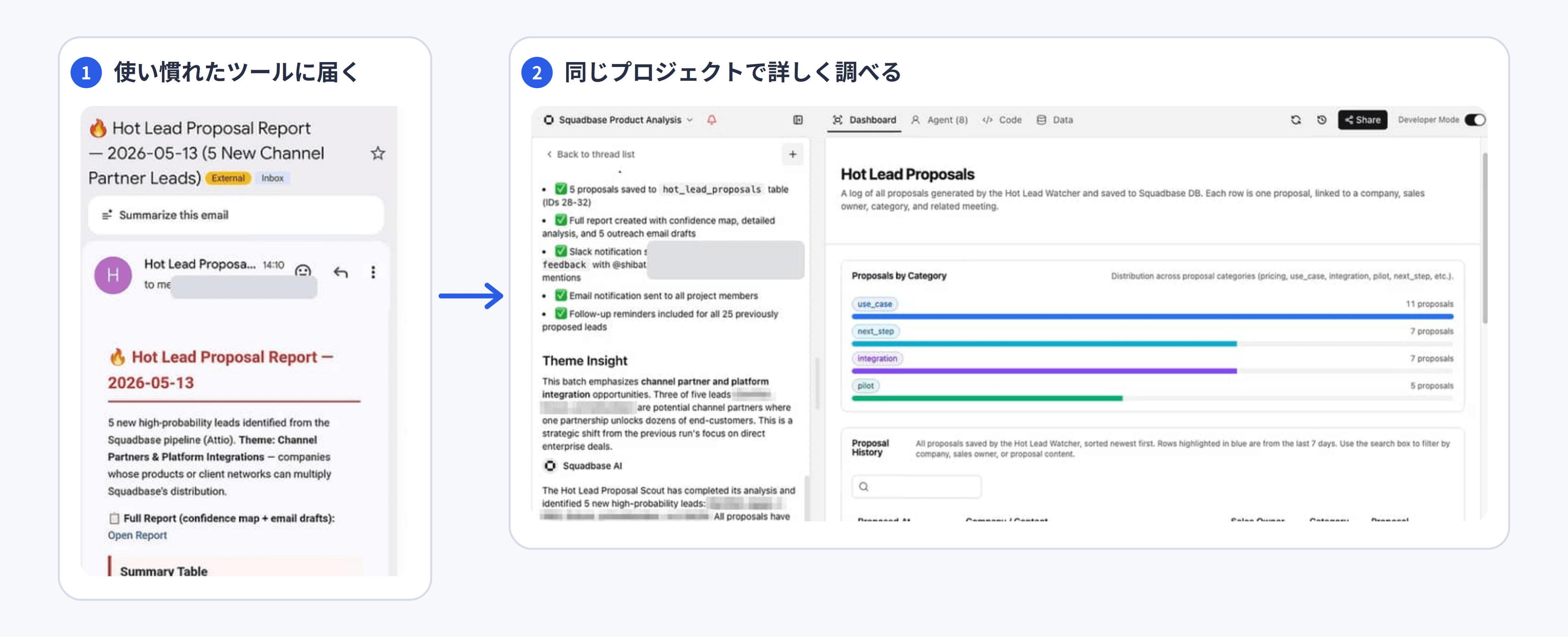Start a new thread with plus button

(793, 154)
